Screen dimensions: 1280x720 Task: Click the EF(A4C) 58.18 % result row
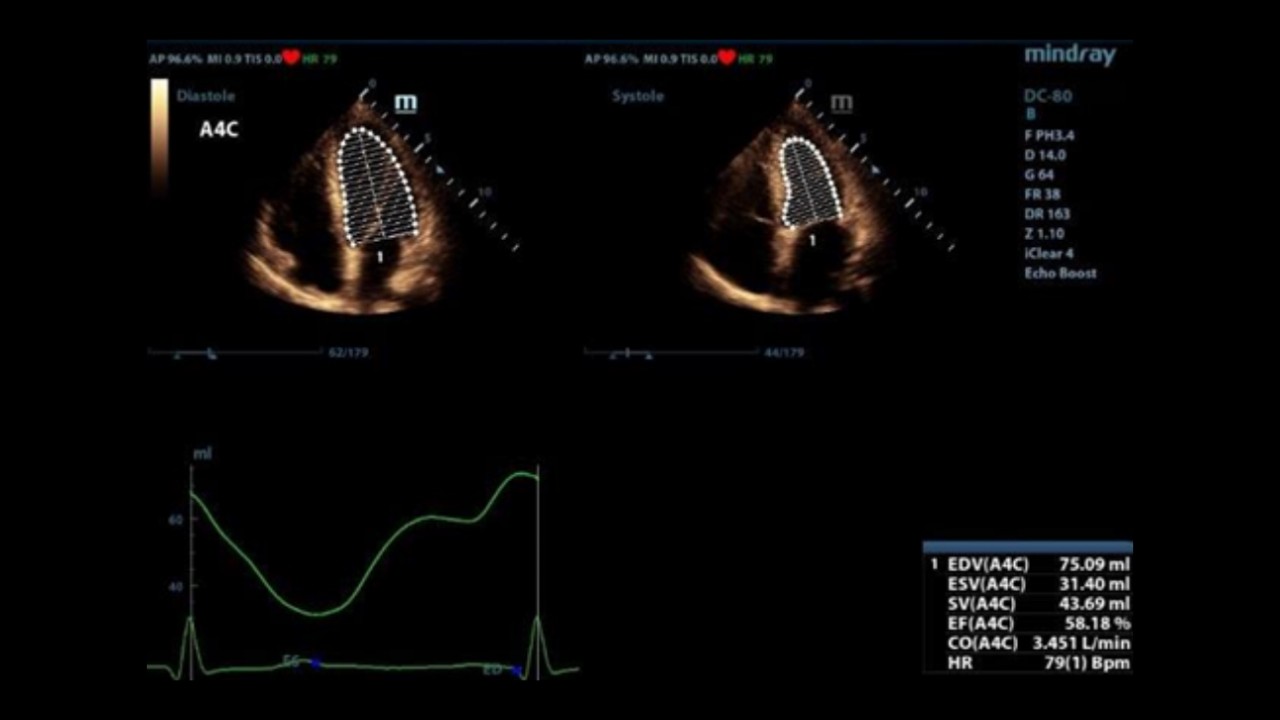tap(1030, 623)
